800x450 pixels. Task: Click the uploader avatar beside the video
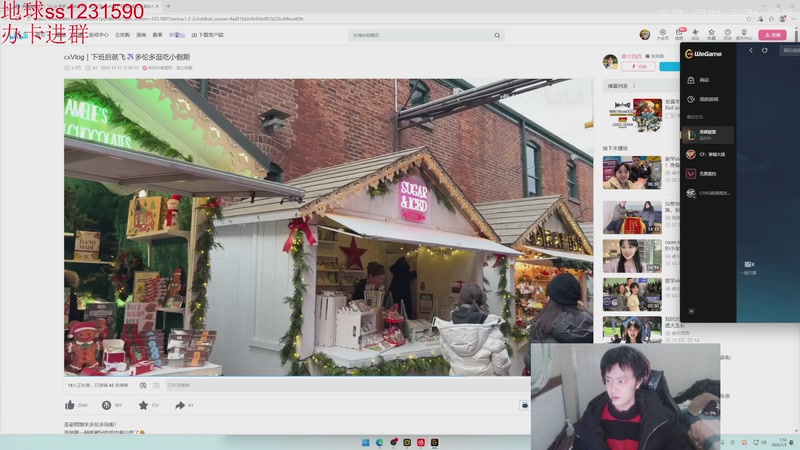coord(610,61)
